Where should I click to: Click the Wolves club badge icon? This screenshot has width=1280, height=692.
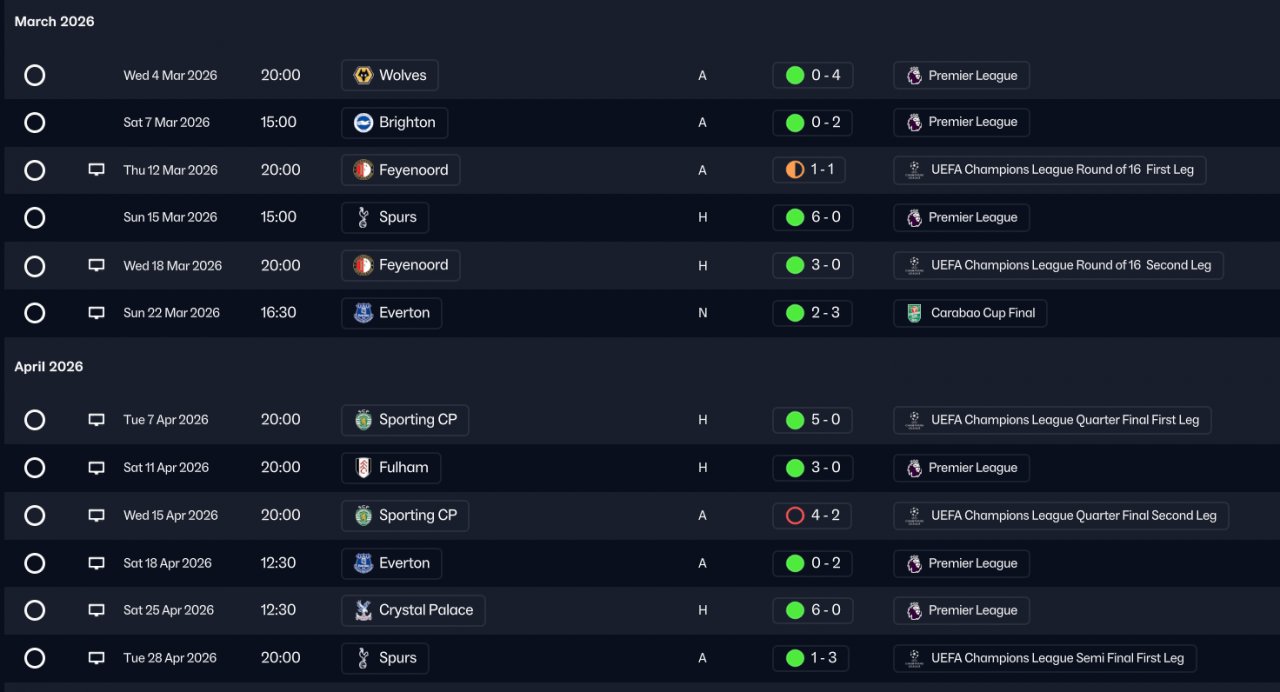(363, 75)
